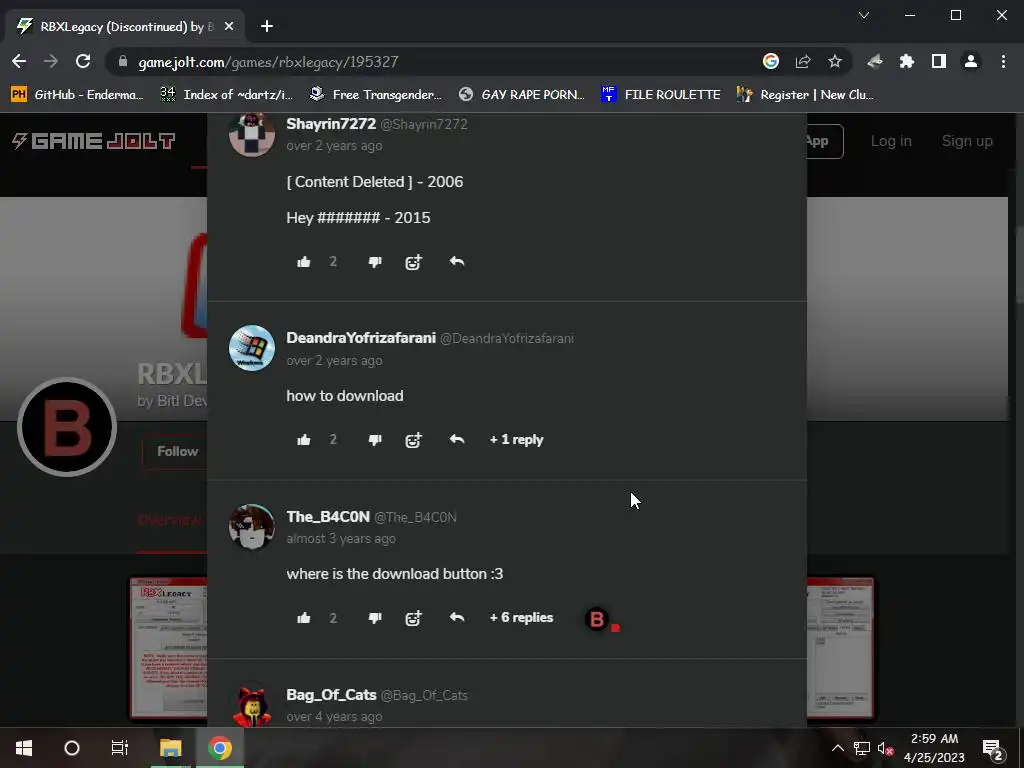Open the Shayrin7272 username link
1024x768 pixels.
(x=331, y=124)
